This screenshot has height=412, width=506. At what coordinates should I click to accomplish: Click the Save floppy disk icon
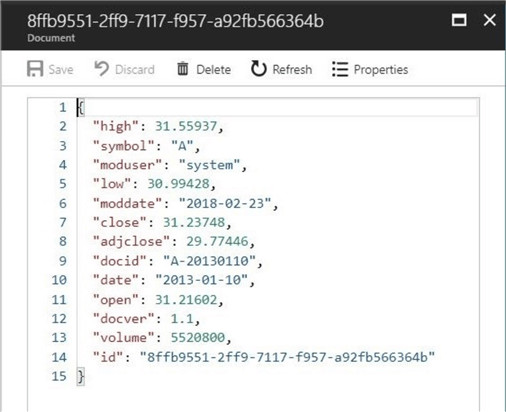pyautogui.click(x=35, y=69)
